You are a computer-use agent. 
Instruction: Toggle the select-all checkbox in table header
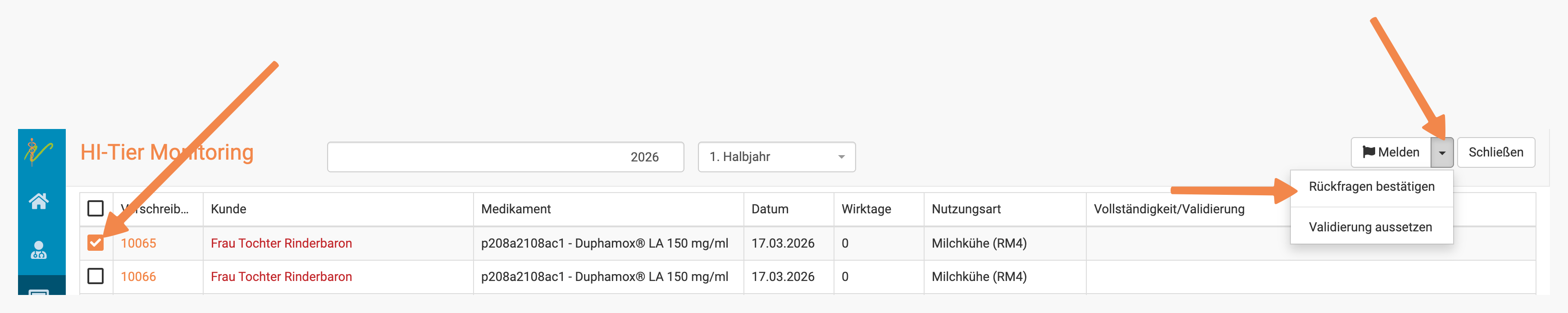pos(96,208)
